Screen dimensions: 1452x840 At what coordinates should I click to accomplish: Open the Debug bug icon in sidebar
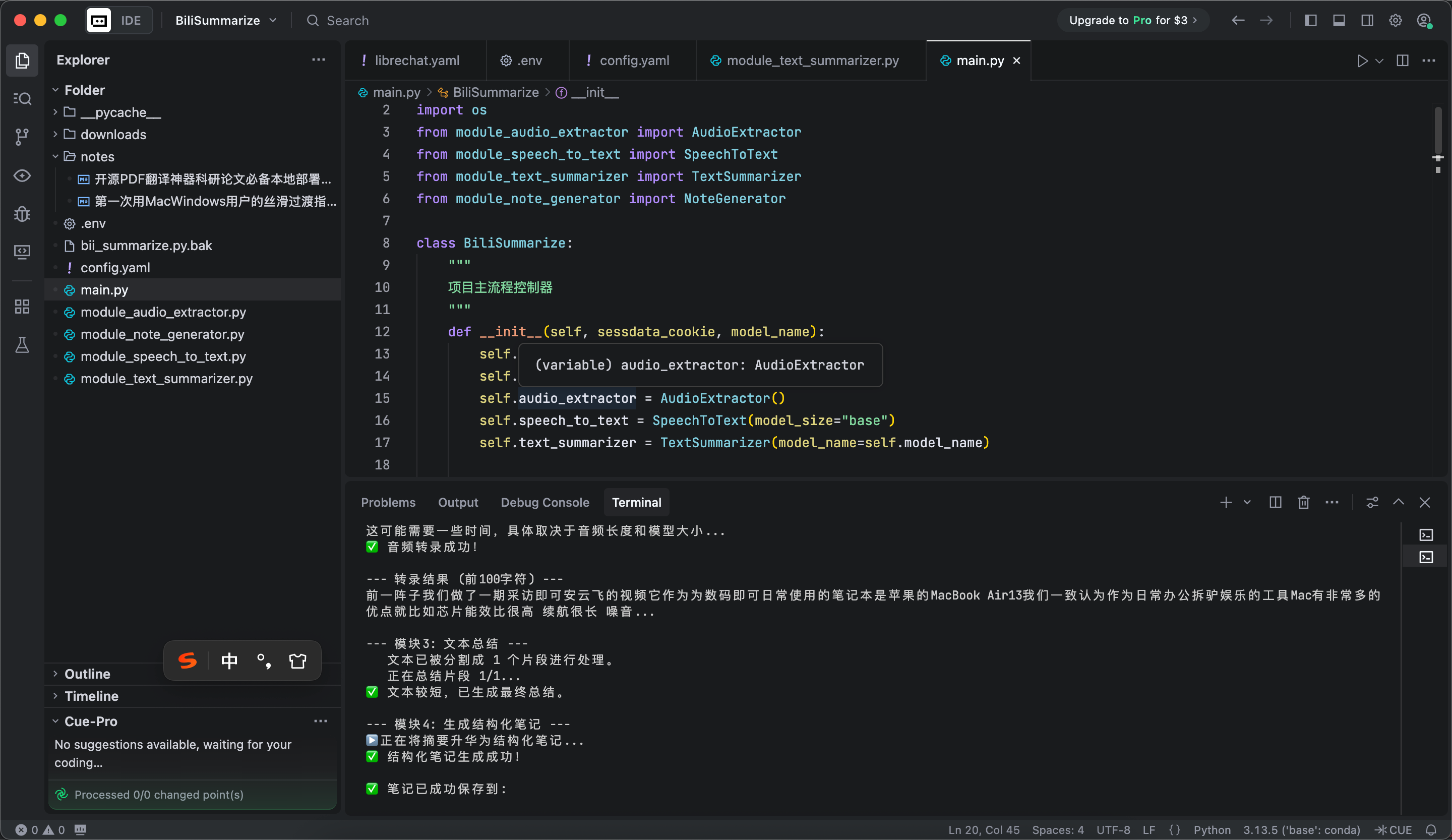tap(22, 214)
